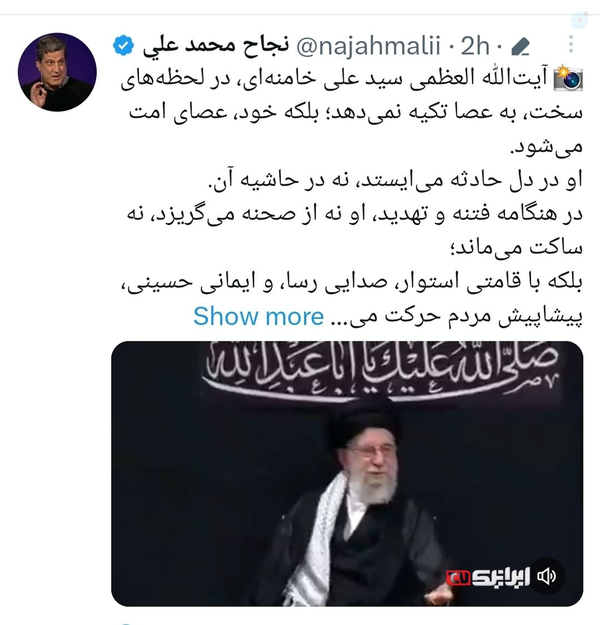
Task: Open the author's profile picture
Action: [57, 72]
